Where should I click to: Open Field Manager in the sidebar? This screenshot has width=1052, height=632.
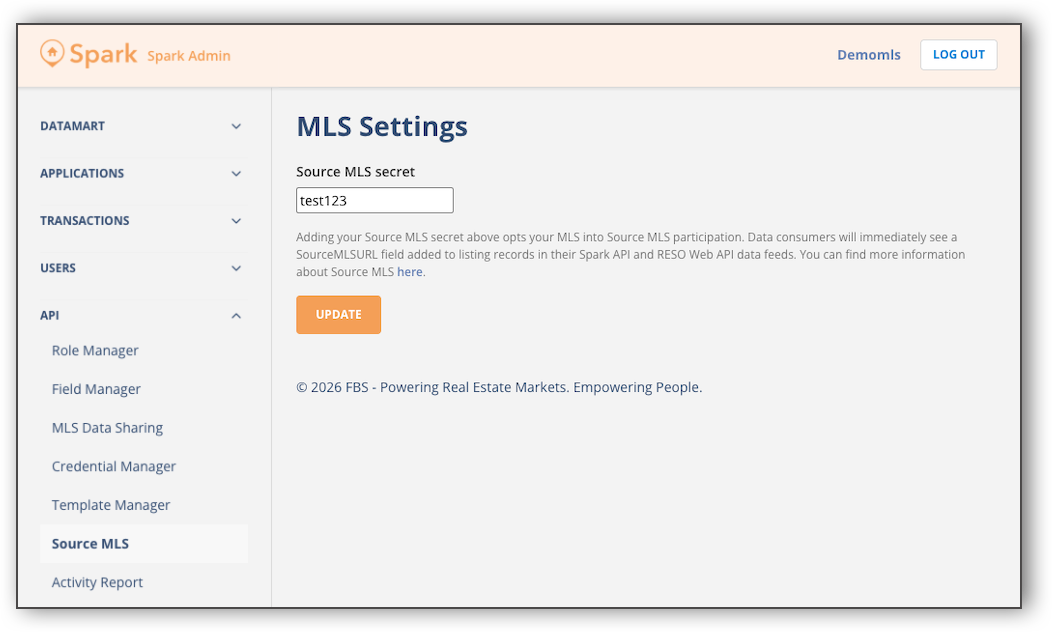pos(96,389)
